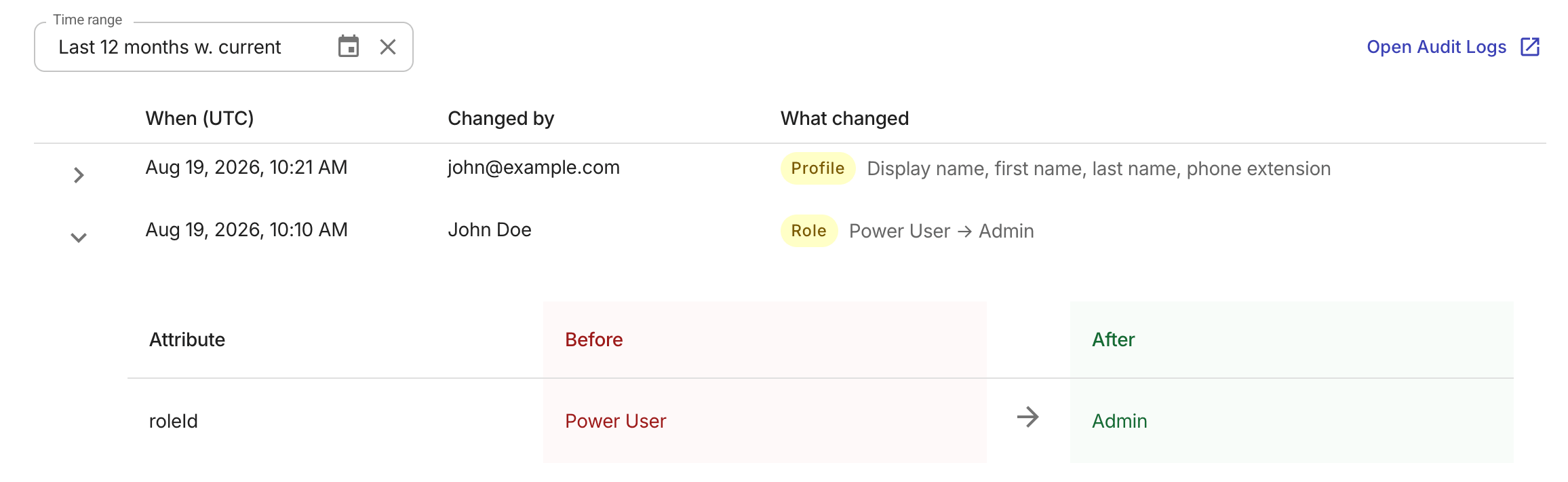Click the roleId attribute cell
Image resolution: width=1568 pixels, height=482 pixels.
pos(174,421)
